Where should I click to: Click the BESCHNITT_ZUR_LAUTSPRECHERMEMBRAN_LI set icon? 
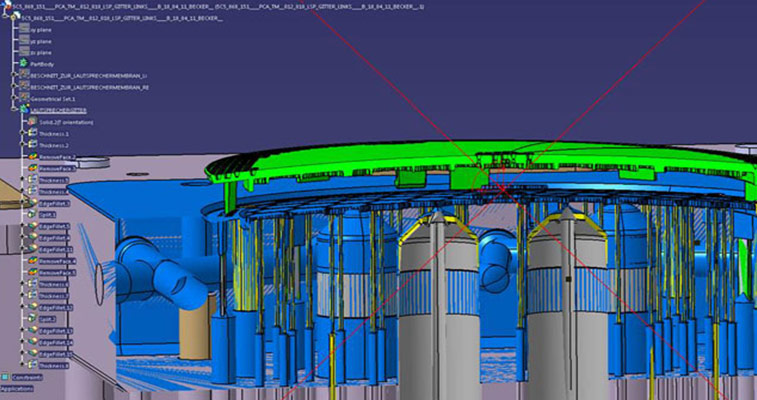(x=24, y=74)
